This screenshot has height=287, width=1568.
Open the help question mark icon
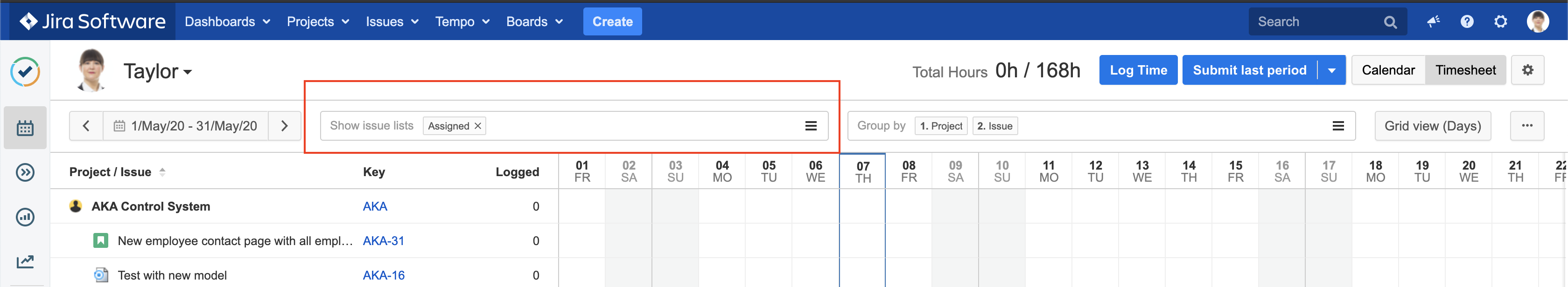[1467, 22]
